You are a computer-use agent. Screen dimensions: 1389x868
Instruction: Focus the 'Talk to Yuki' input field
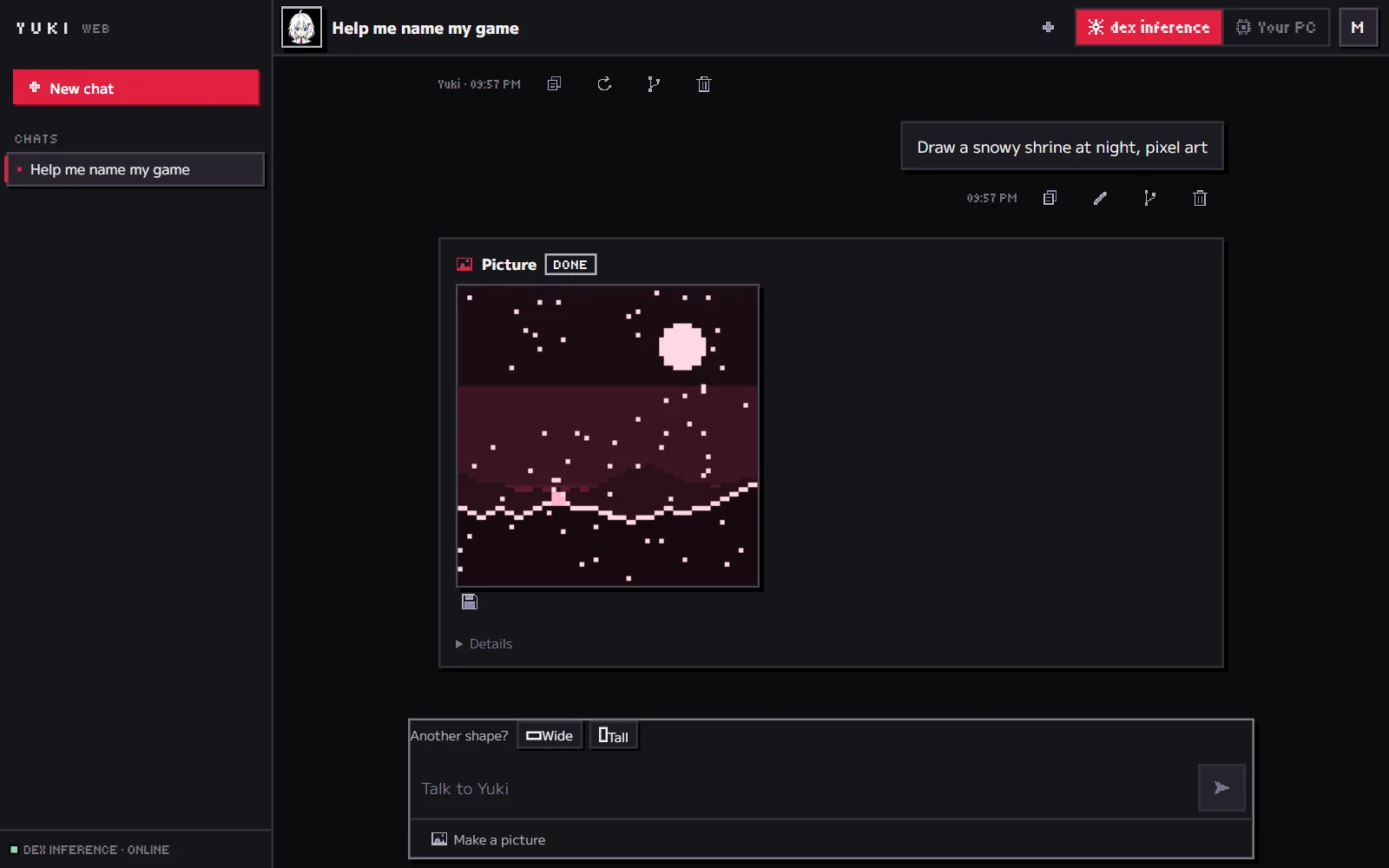point(804,788)
